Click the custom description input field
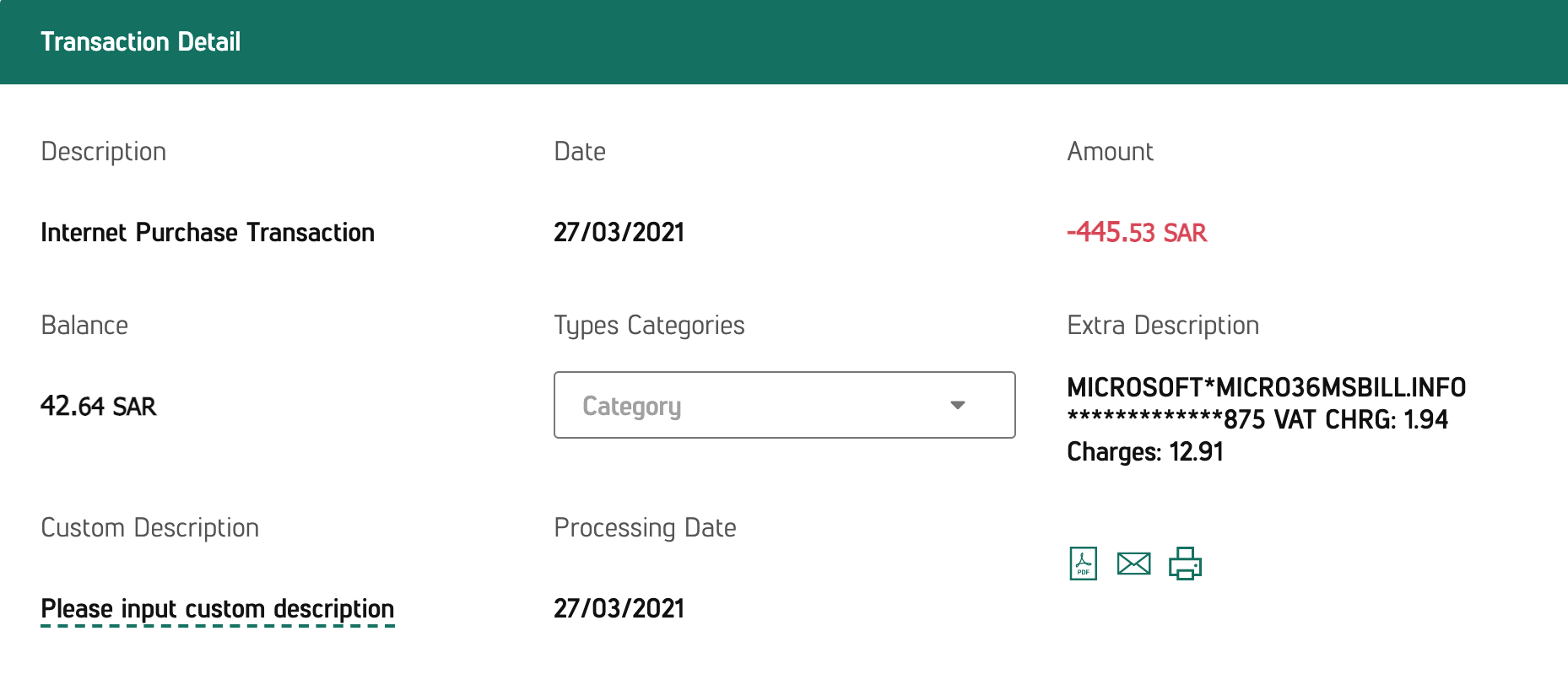Screen dimensions: 1568x685 [218, 609]
